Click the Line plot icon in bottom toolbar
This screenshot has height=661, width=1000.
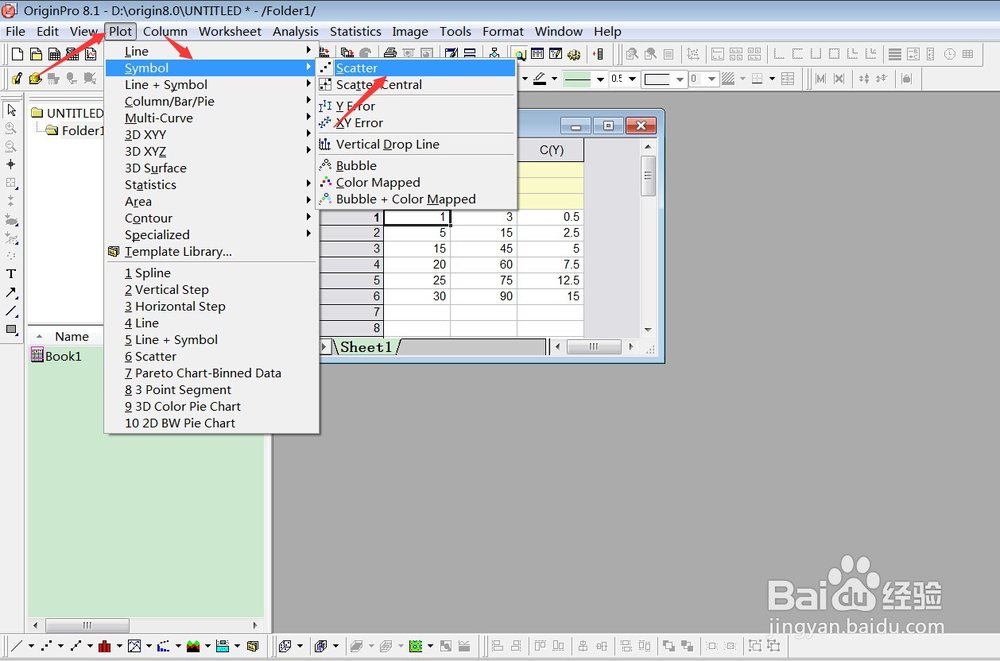[17, 646]
